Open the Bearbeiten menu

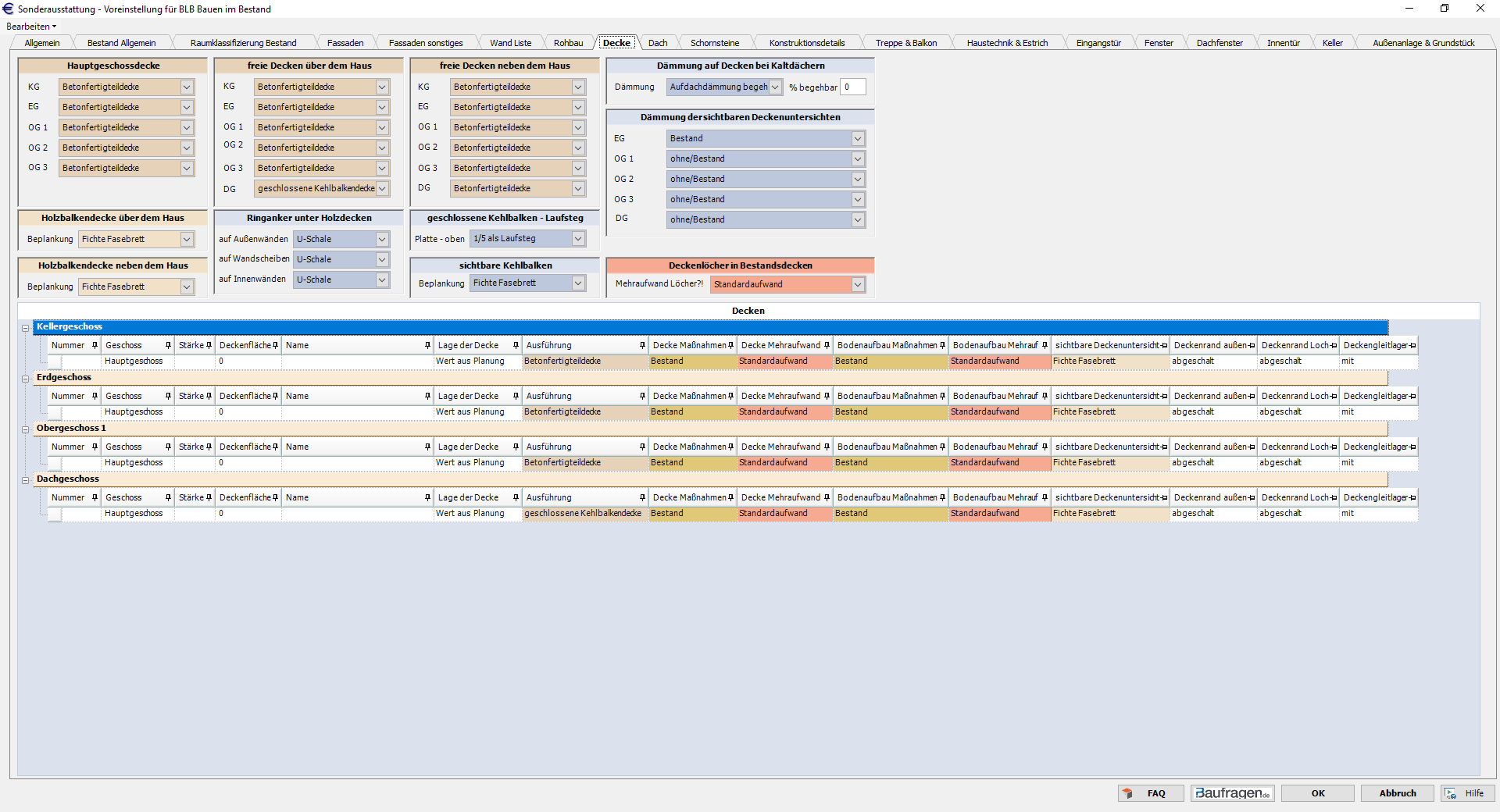tap(30, 27)
